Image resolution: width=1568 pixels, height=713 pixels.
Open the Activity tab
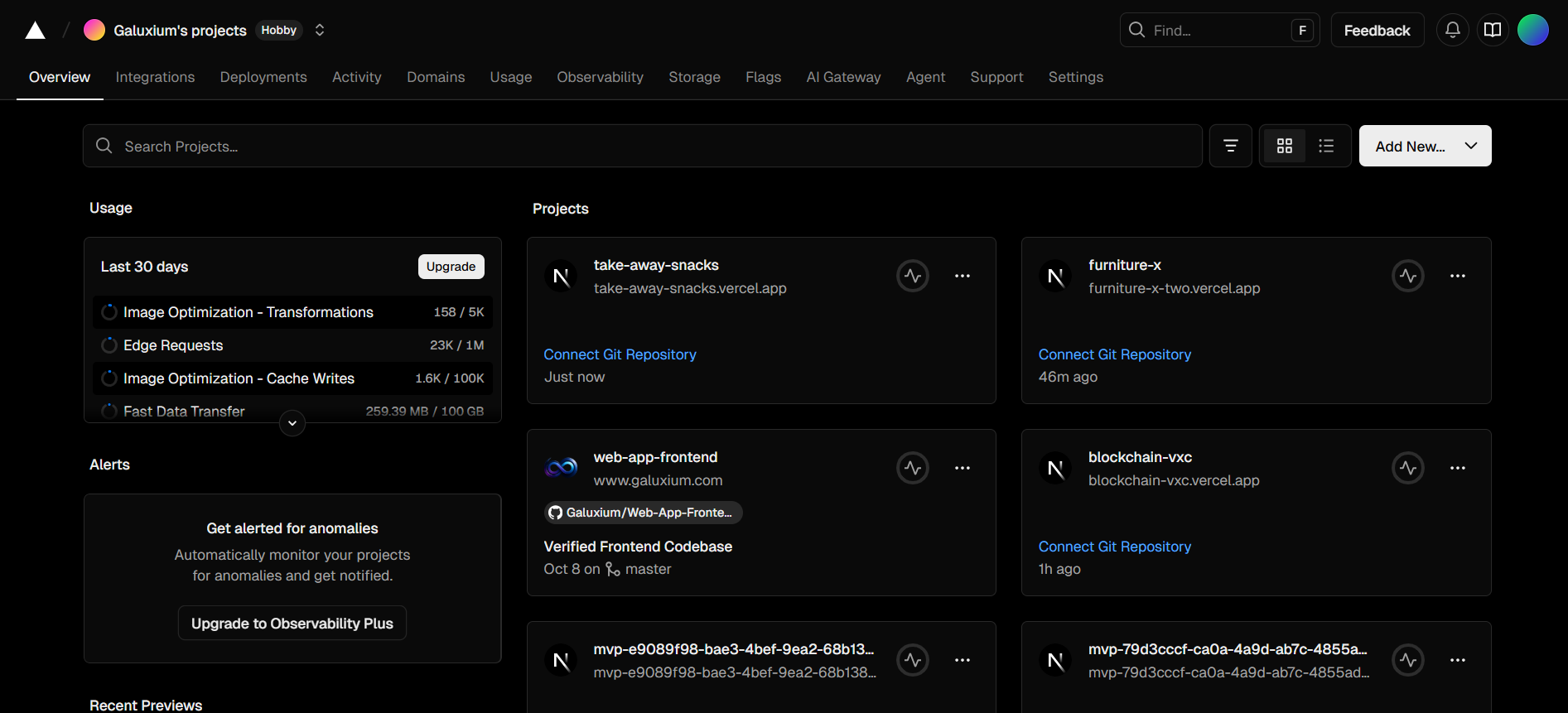[x=356, y=77]
